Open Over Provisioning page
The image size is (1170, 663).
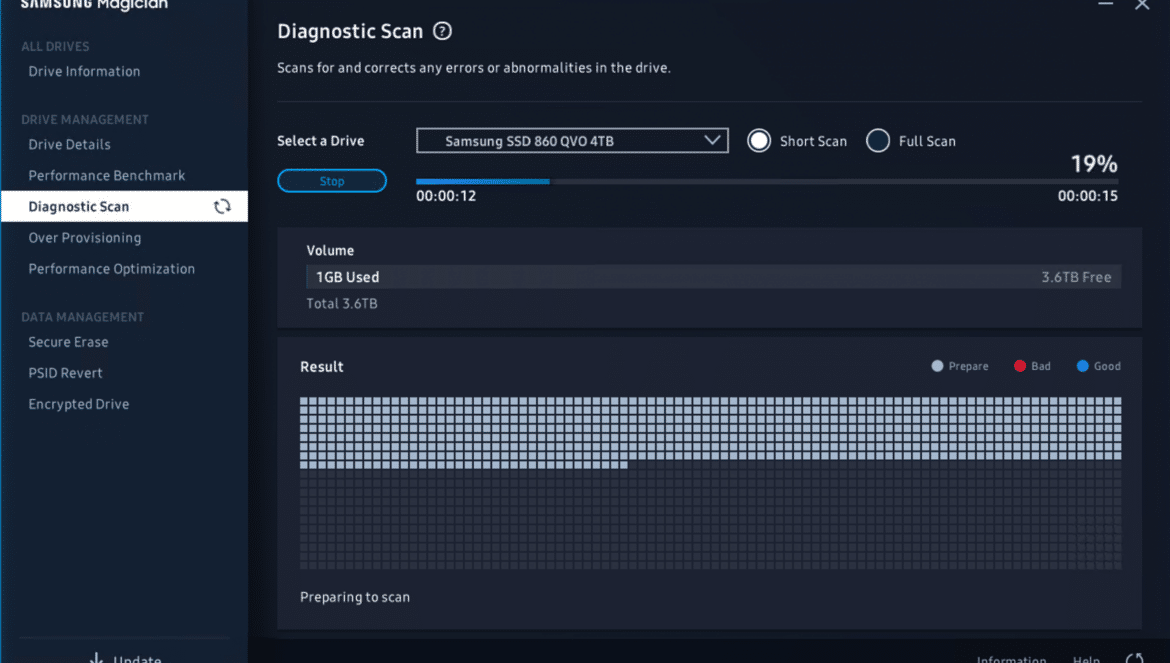point(85,238)
